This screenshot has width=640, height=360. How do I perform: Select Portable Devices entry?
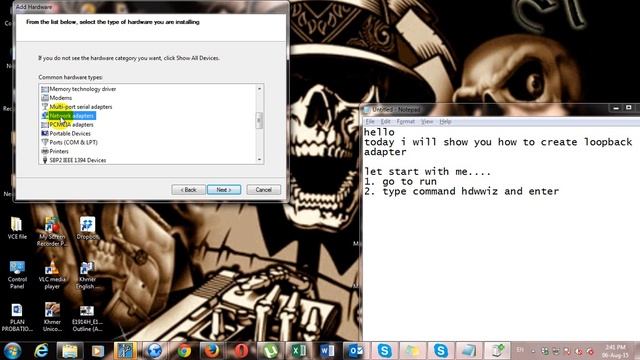coord(66,133)
